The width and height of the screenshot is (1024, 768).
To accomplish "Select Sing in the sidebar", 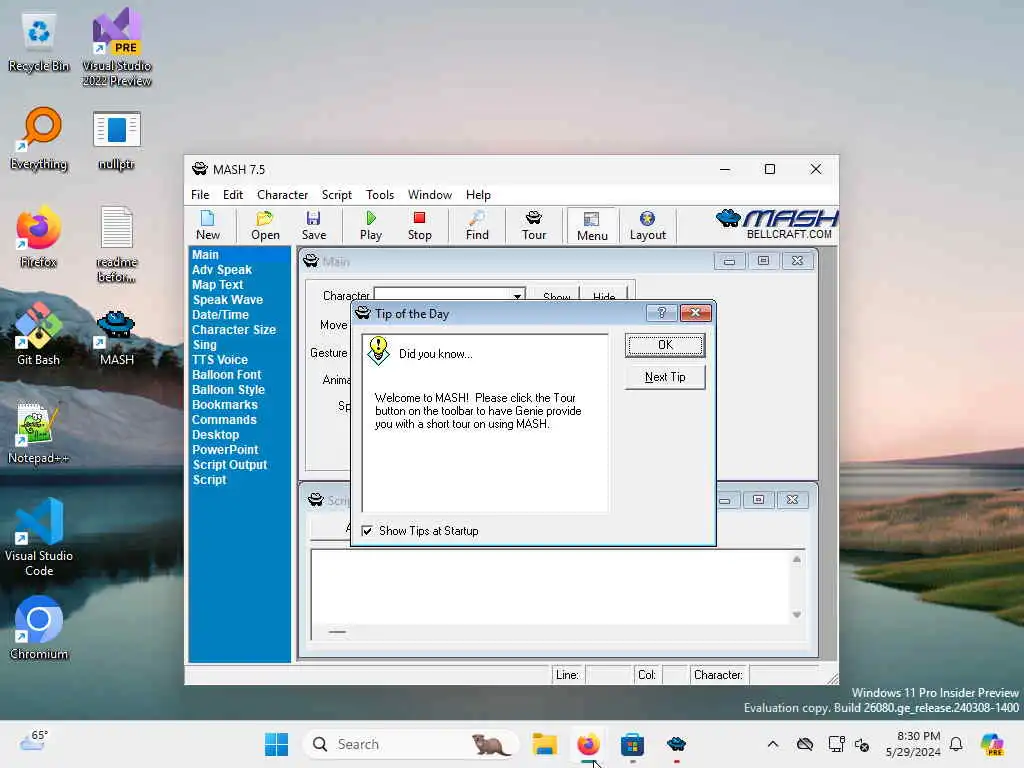I will pos(204,345).
